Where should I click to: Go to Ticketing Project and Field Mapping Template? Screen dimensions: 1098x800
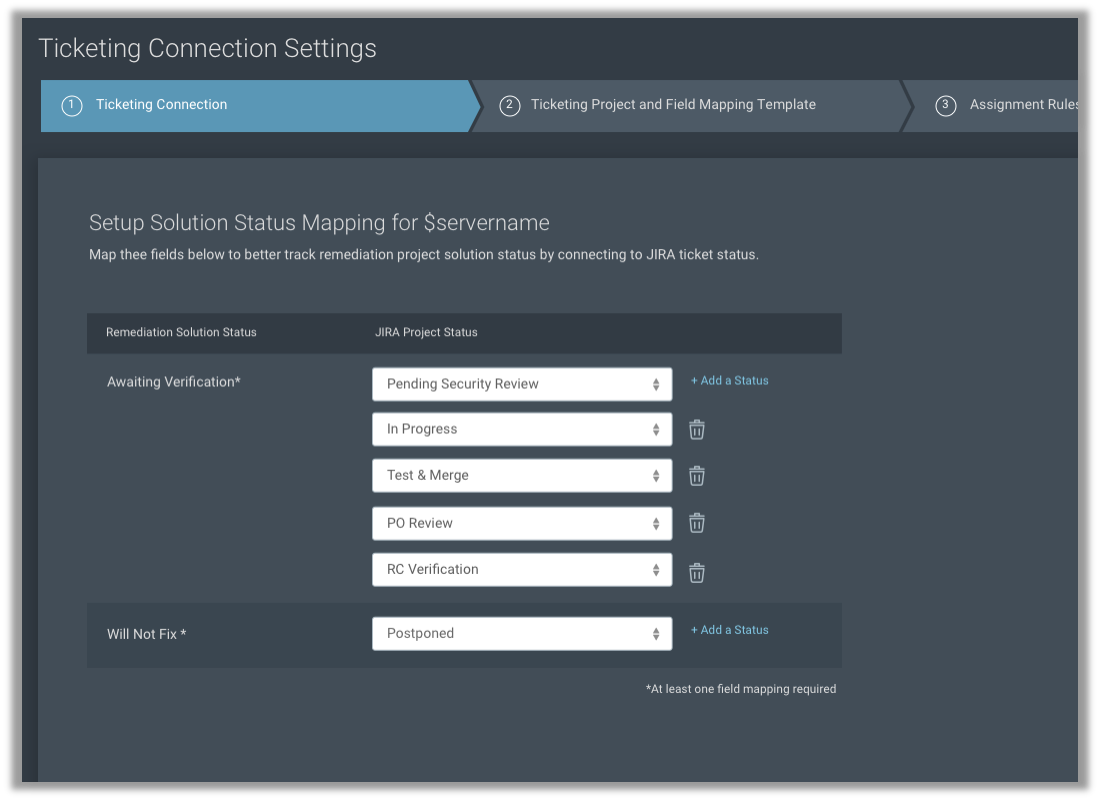coord(673,105)
